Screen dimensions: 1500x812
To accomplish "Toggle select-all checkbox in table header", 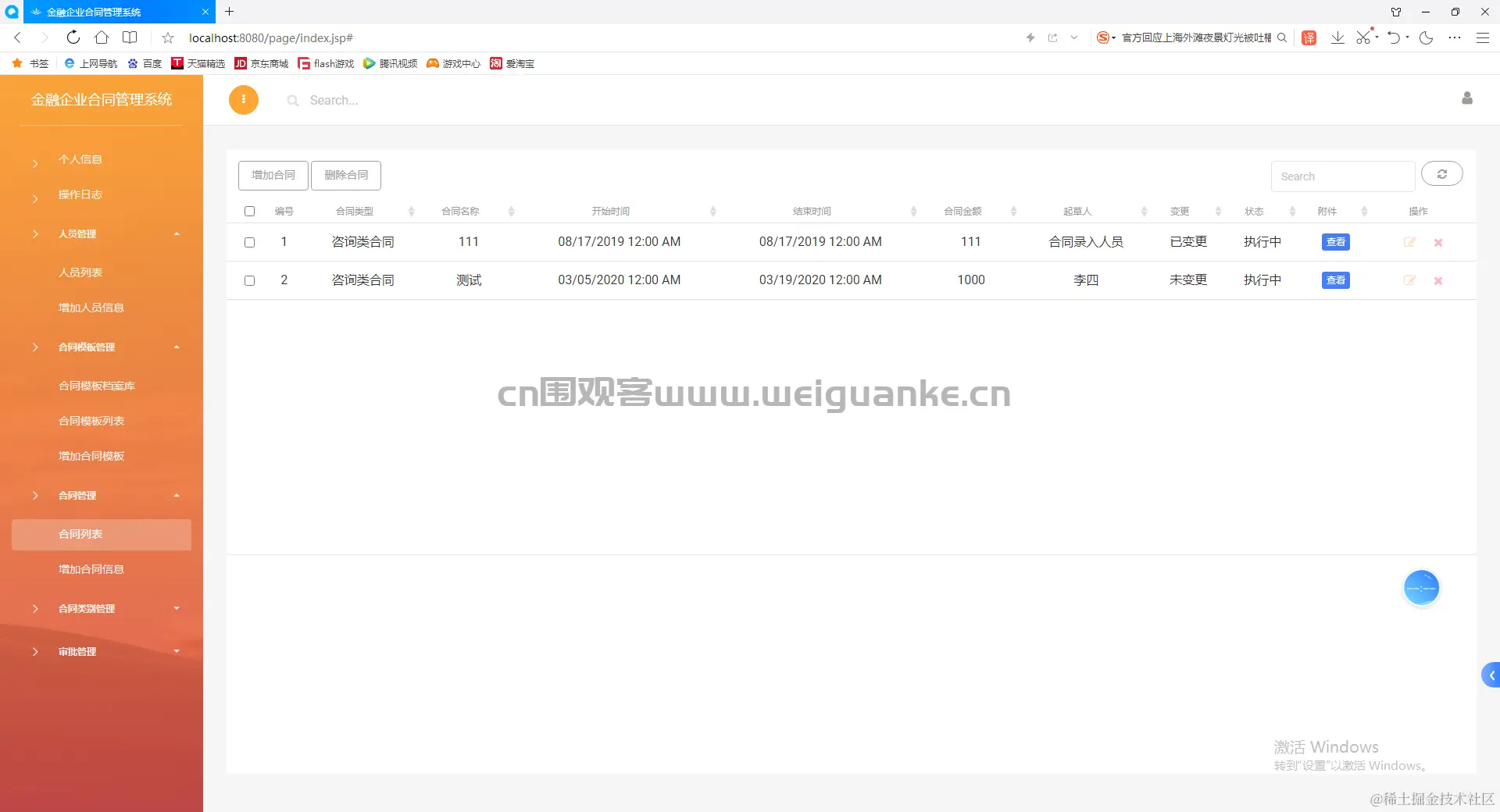I will 250,212.
